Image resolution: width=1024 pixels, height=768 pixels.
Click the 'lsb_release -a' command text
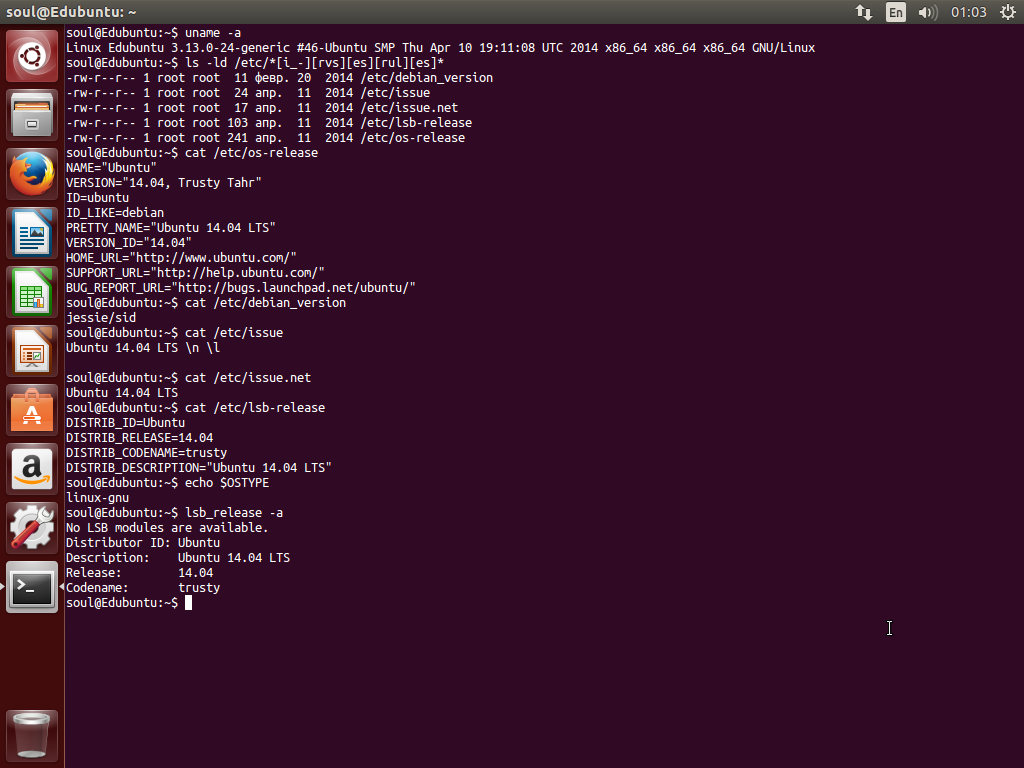234,513
